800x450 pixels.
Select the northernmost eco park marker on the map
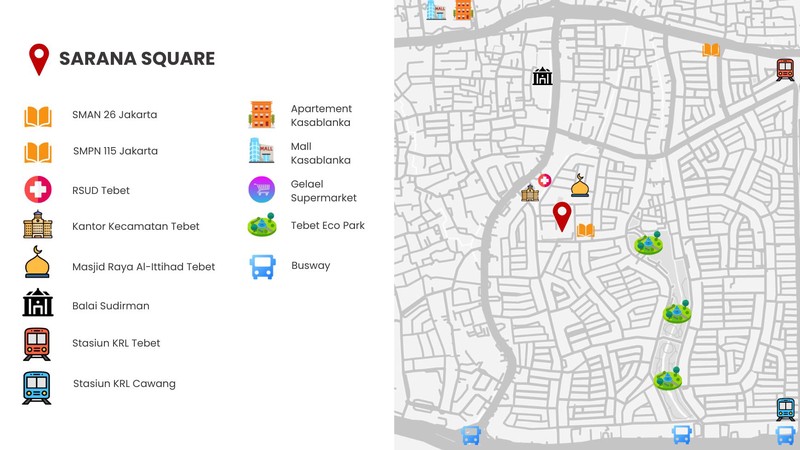pos(648,243)
